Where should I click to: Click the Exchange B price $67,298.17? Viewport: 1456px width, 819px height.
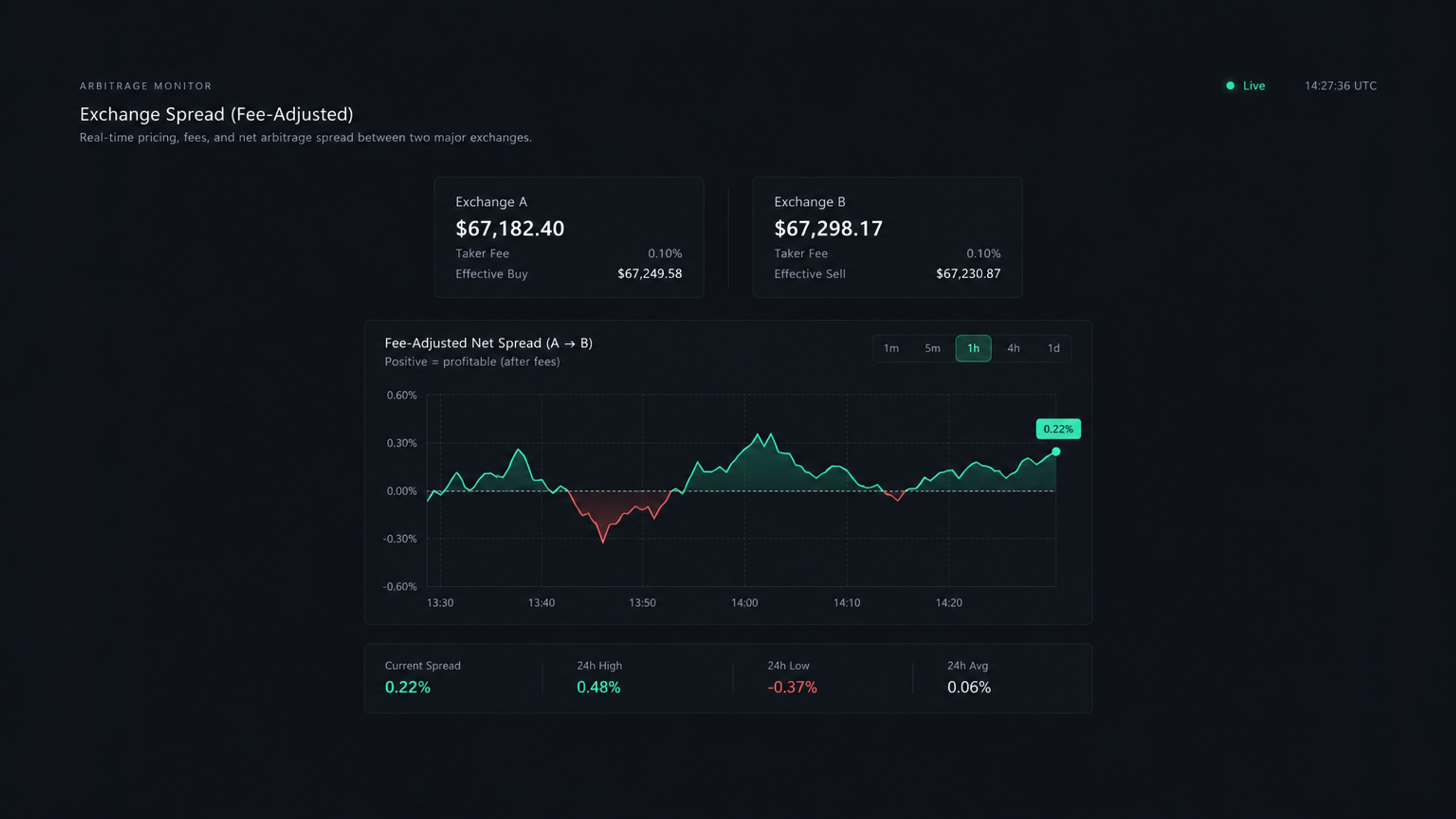pos(828,229)
